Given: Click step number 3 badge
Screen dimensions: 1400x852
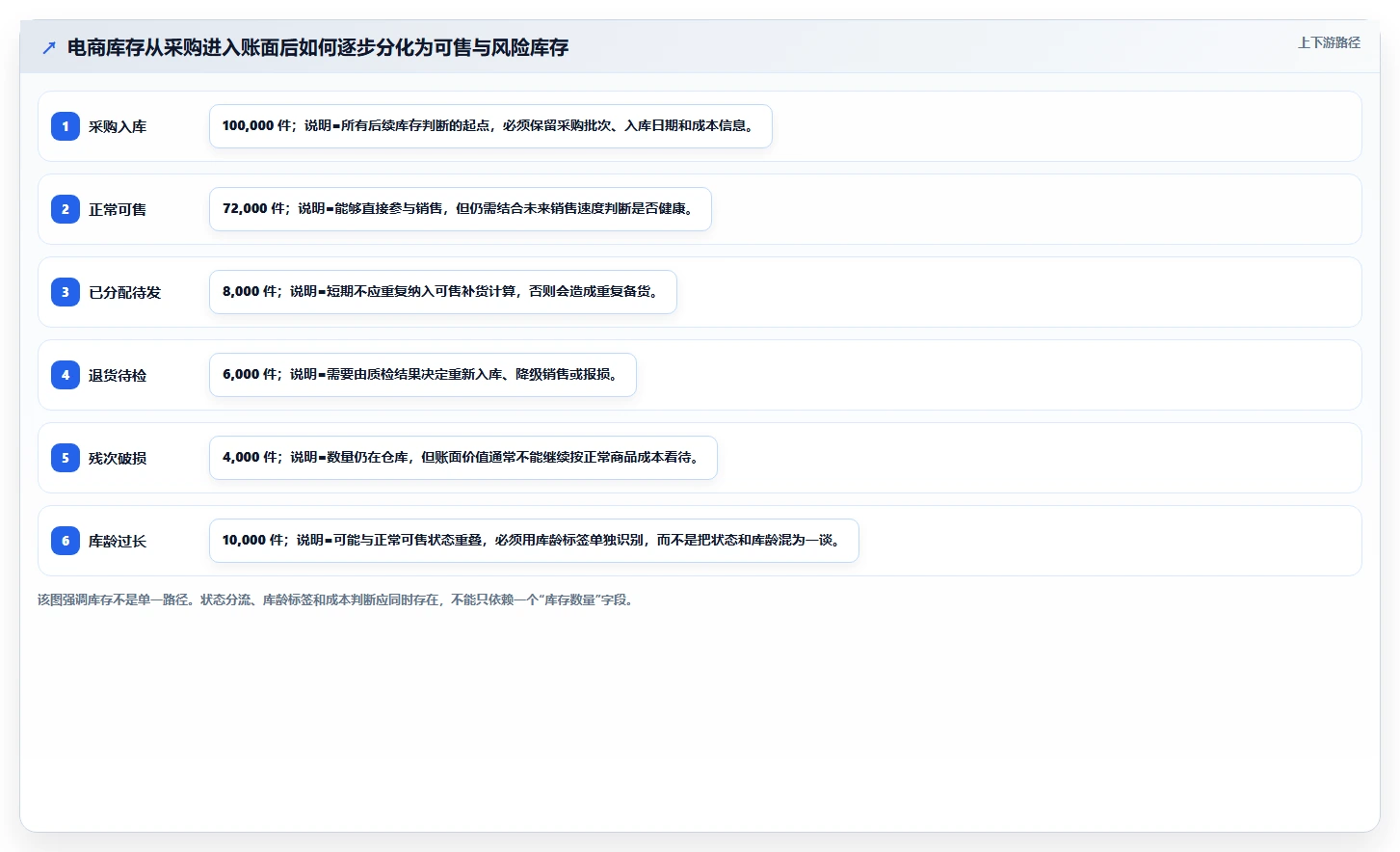Looking at the screenshot, I should pyautogui.click(x=66, y=292).
